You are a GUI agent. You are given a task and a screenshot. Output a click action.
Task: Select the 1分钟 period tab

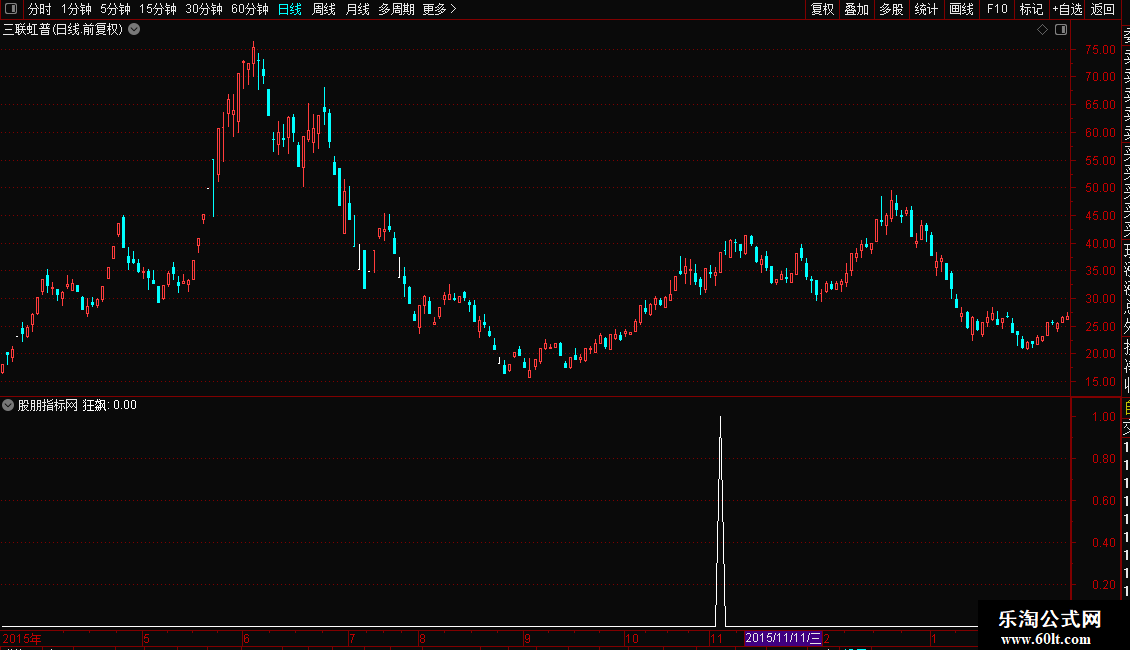(76, 9)
